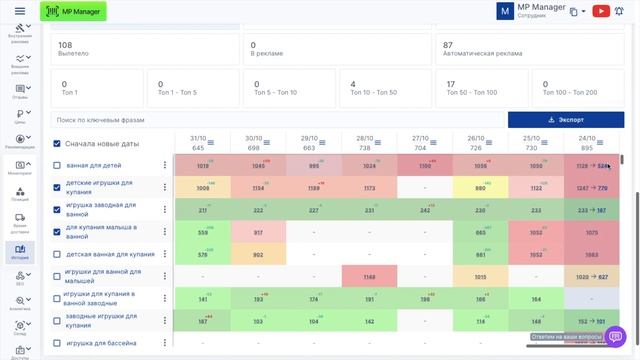Open the support chat bubble

[616, 337]
